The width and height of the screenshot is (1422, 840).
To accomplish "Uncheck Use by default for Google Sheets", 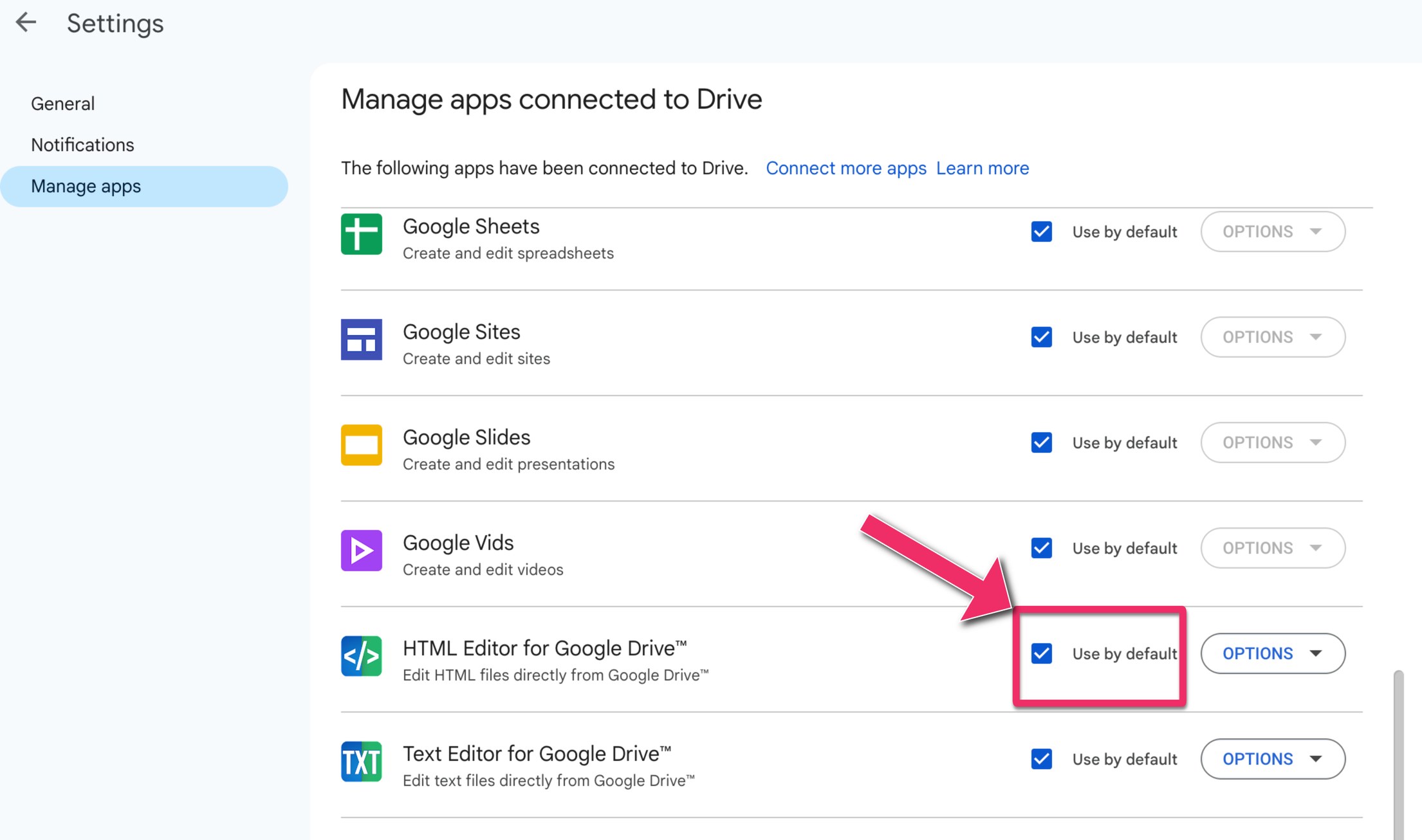I will pos(1041,232).
